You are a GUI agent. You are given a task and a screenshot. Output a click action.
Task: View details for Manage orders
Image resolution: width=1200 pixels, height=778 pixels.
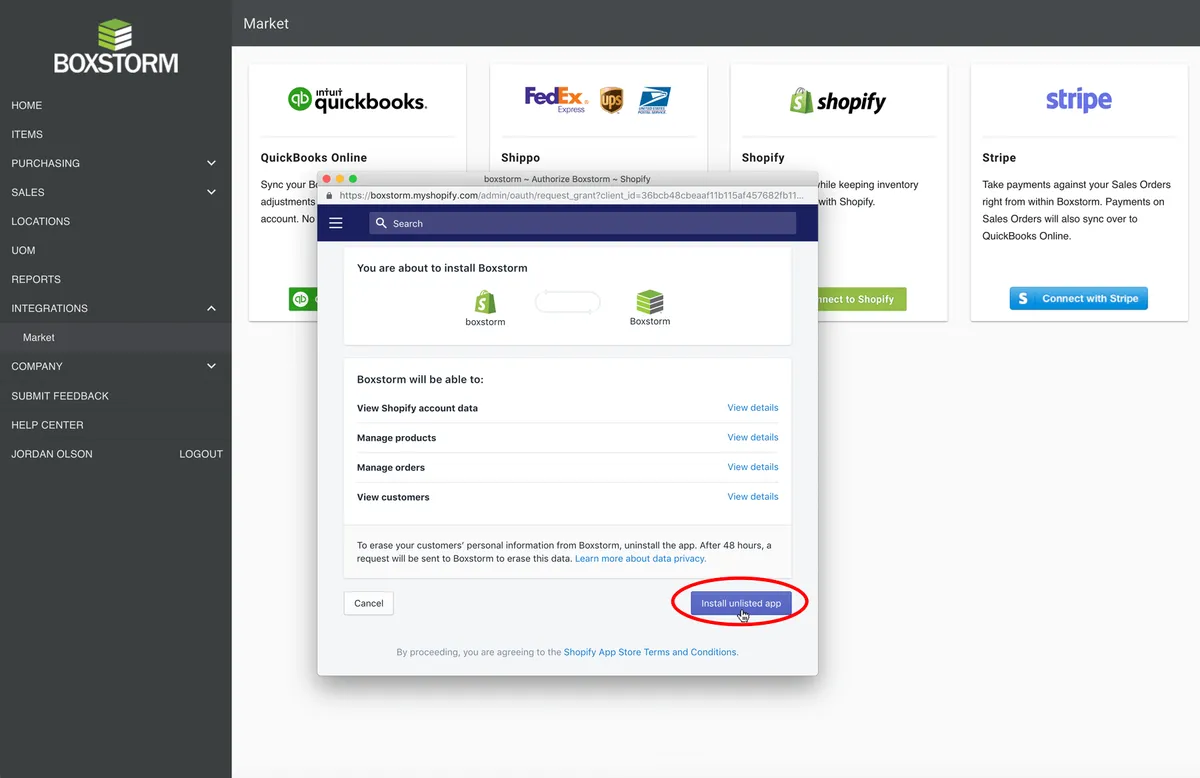(x=753, y=467)
